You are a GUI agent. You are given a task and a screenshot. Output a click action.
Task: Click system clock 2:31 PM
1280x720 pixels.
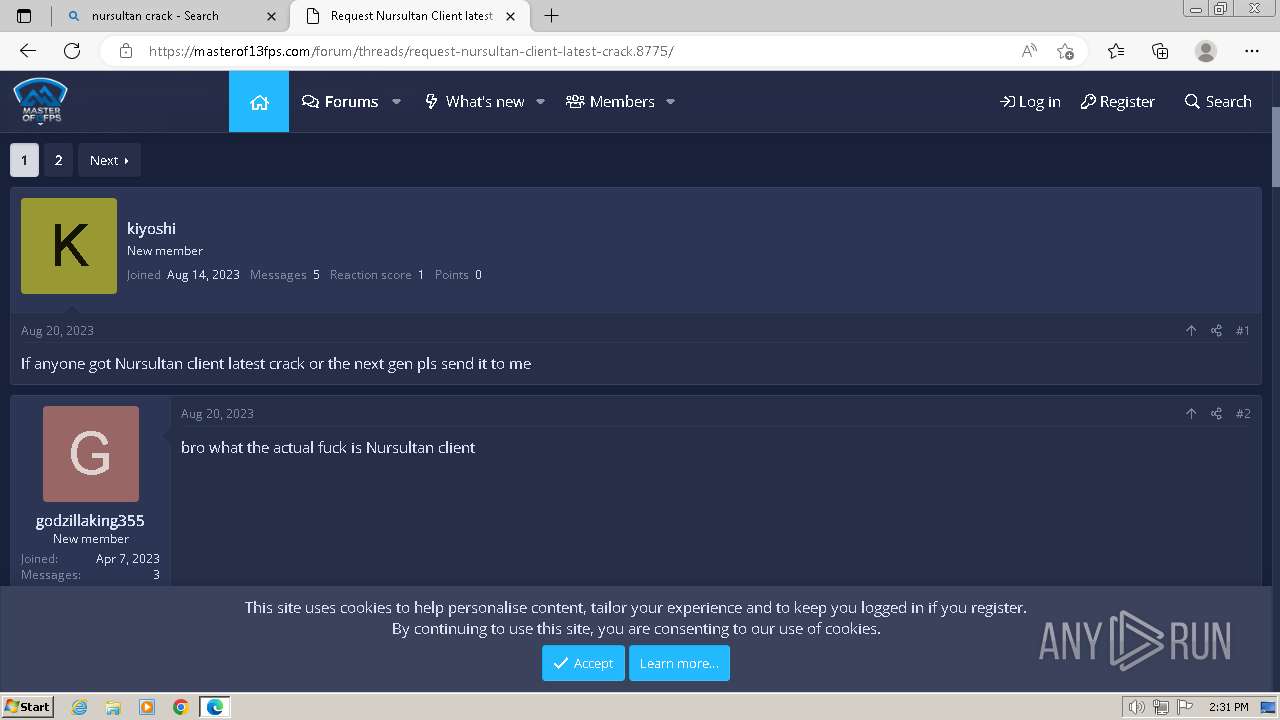click(x=1228, y=707)
